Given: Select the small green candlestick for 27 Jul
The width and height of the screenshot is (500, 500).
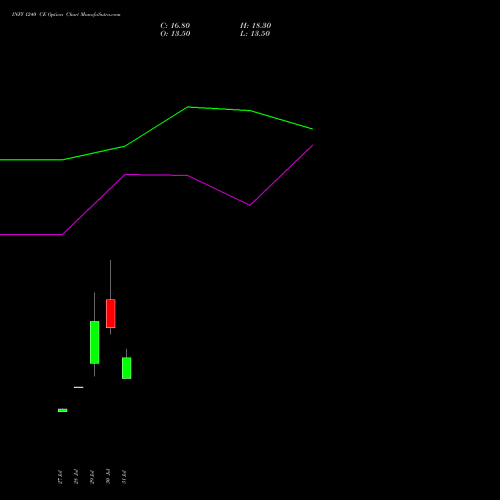Looking at the screenshot, I should coord(63,410).
